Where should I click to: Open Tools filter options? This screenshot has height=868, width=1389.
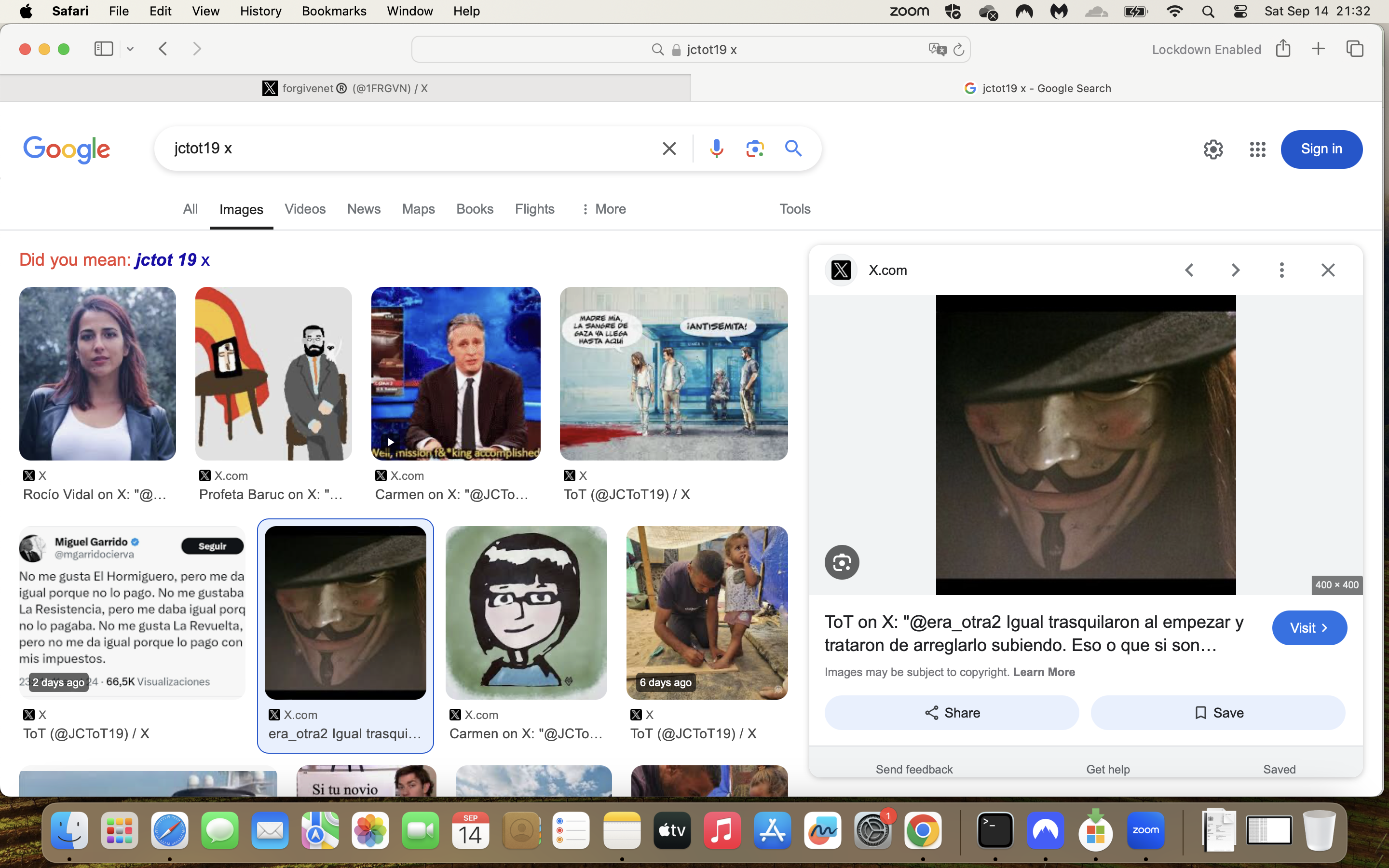[794, 209]
